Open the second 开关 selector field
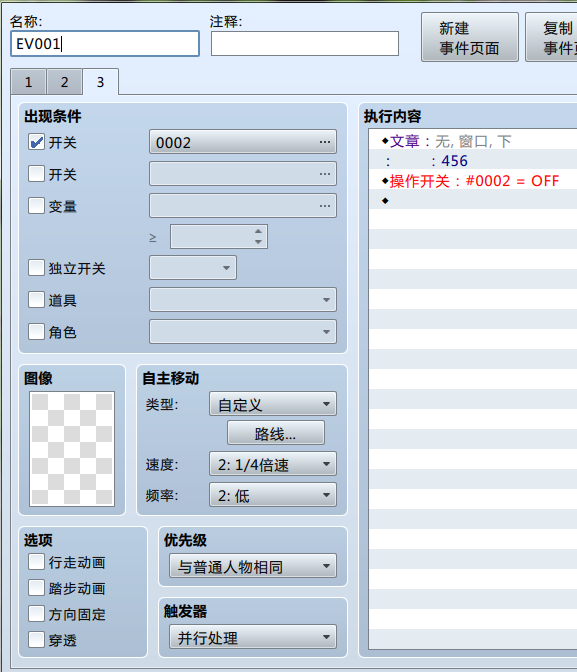This screenshot has width=577, height=672. pos(243,174)
